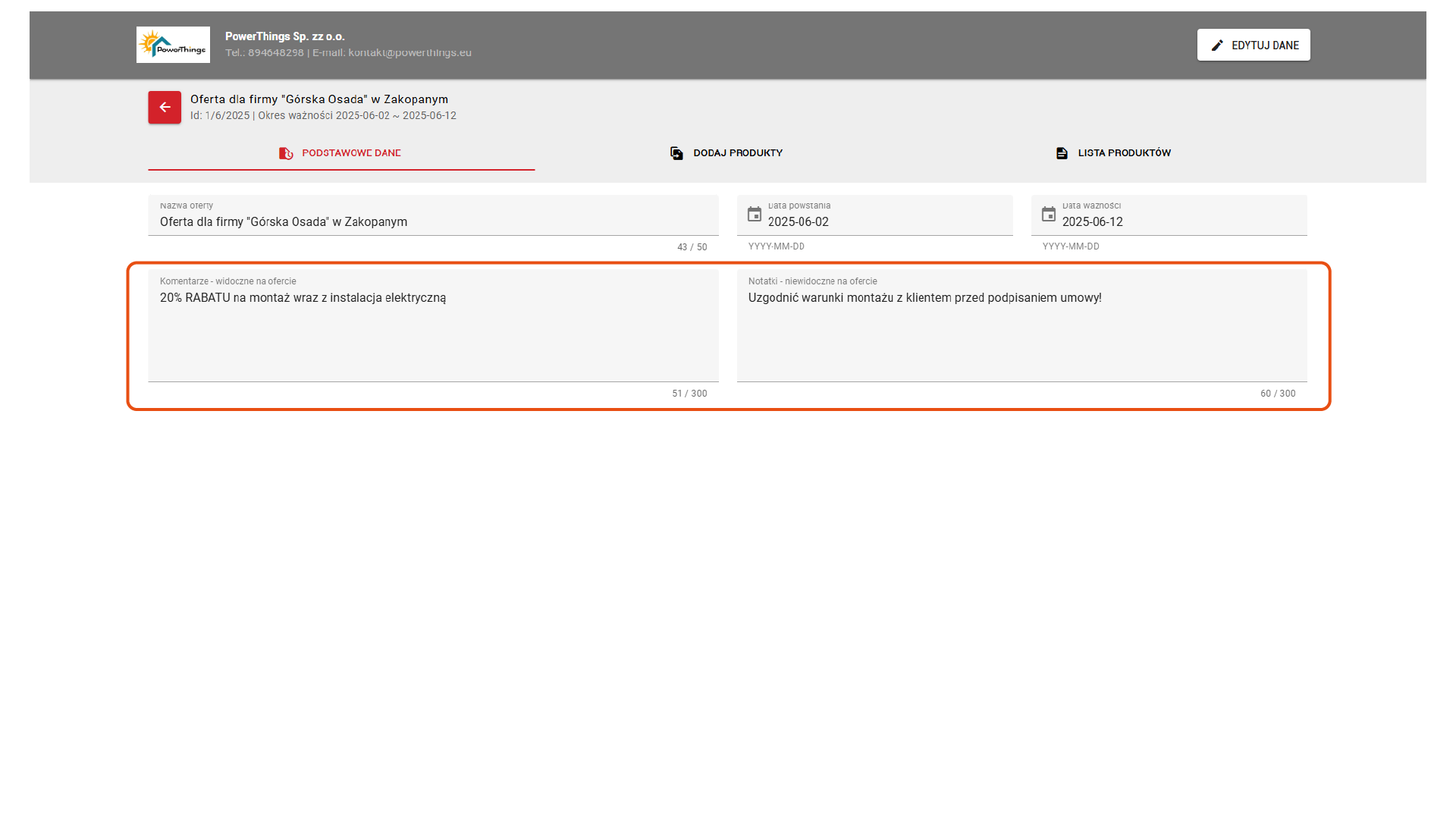
Task: Click the Data ważności date value
Action: [1092, 222]
